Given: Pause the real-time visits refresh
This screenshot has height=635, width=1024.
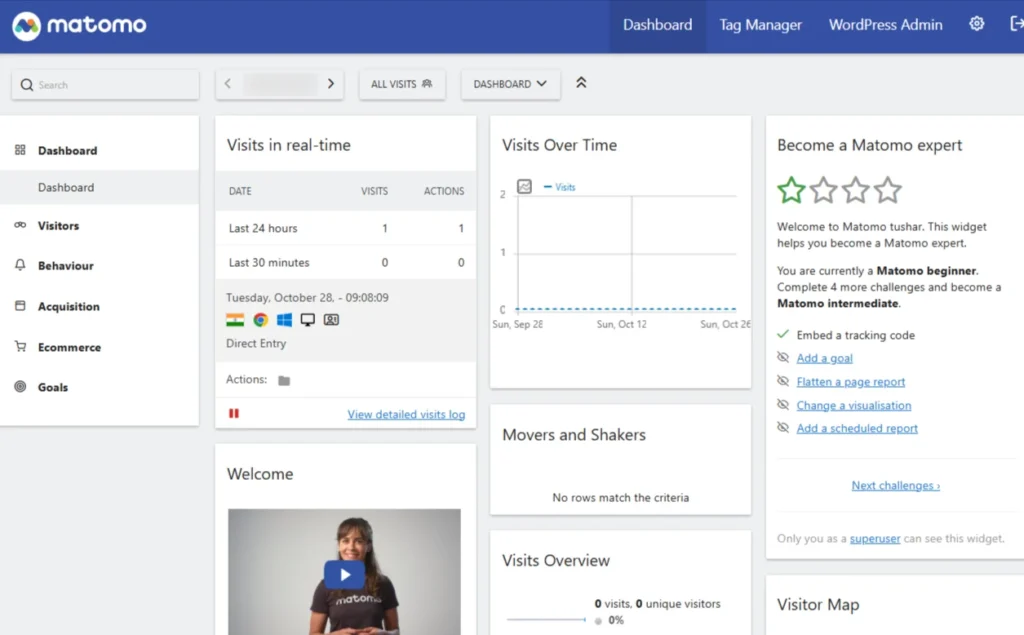Looking at the screenshot, I should [x=234, y=413].
